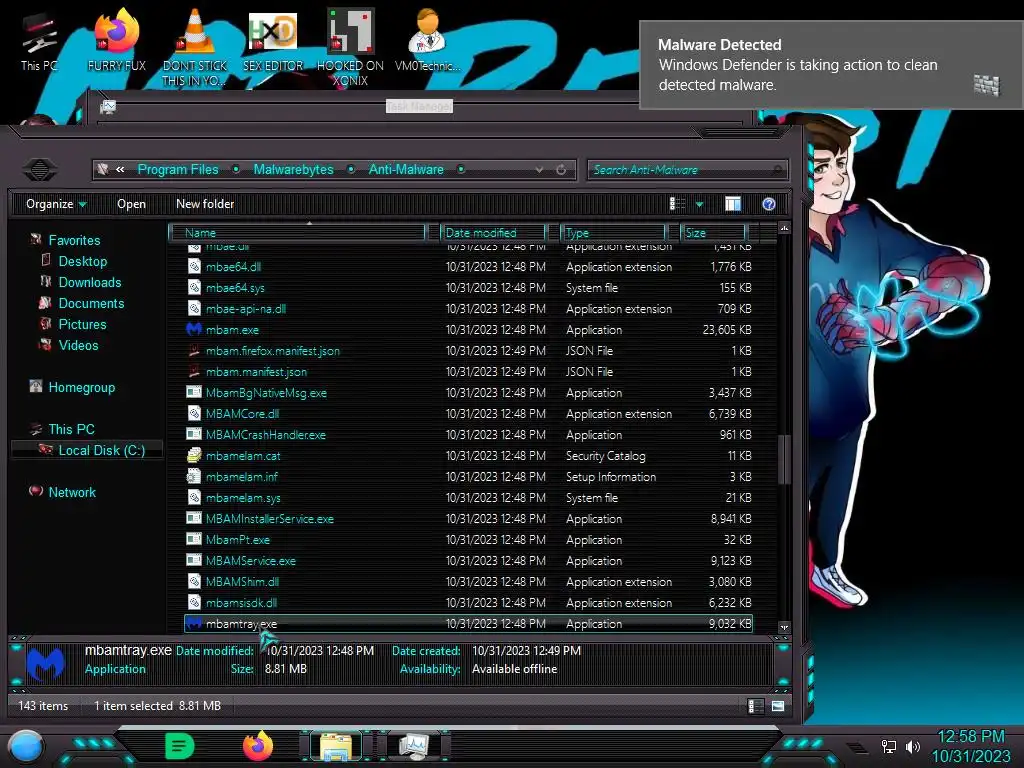Select the mbamtray.exe file icon
Screen dimensions: 1024x768
pos(194,624)
